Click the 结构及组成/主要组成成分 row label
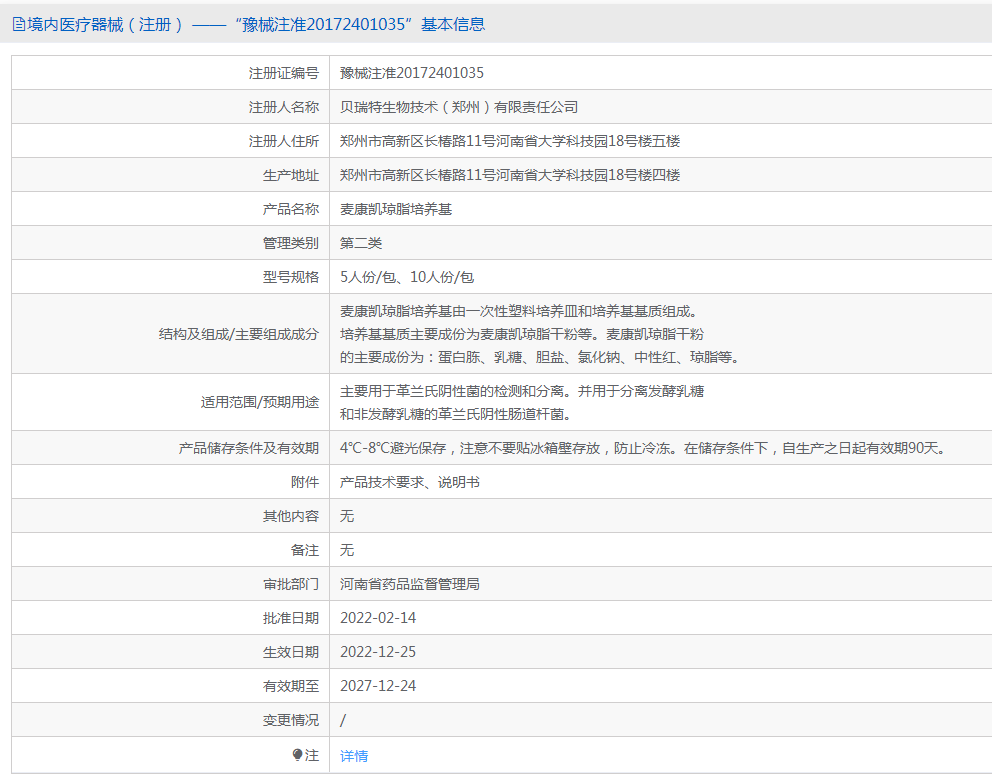 click(x=239, y=334)
